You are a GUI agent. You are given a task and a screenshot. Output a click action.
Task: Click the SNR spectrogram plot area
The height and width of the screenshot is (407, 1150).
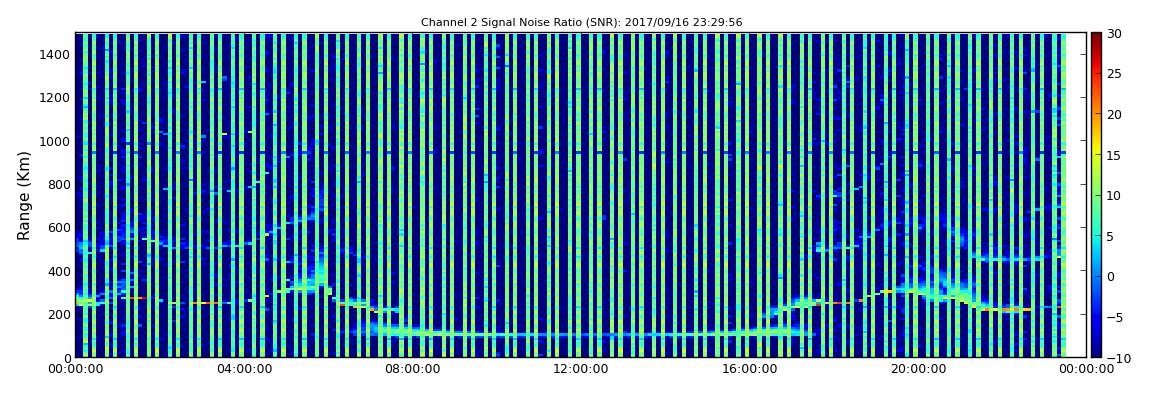pyautogui.click(x=581, y=195)
